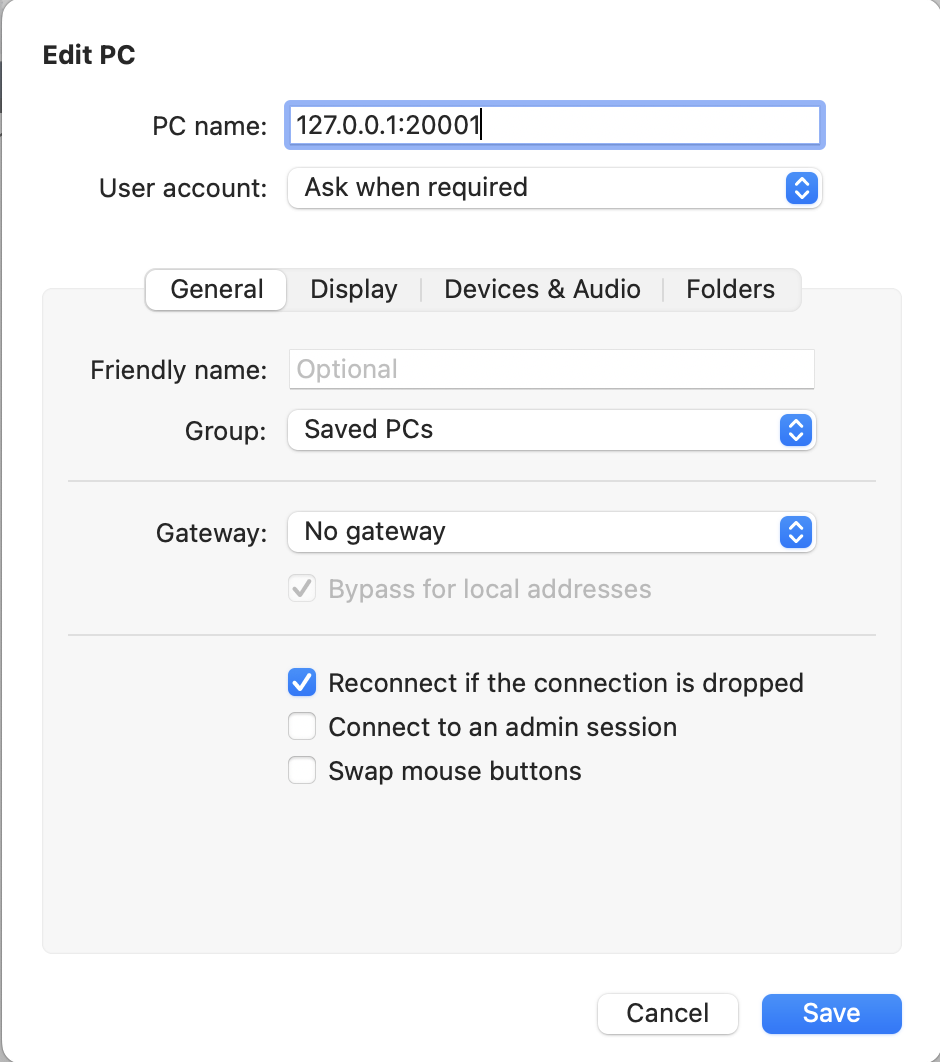Click the Gateway popup chevron icon
Viewport: 940px width, 1062px height.
pos(796,532)
